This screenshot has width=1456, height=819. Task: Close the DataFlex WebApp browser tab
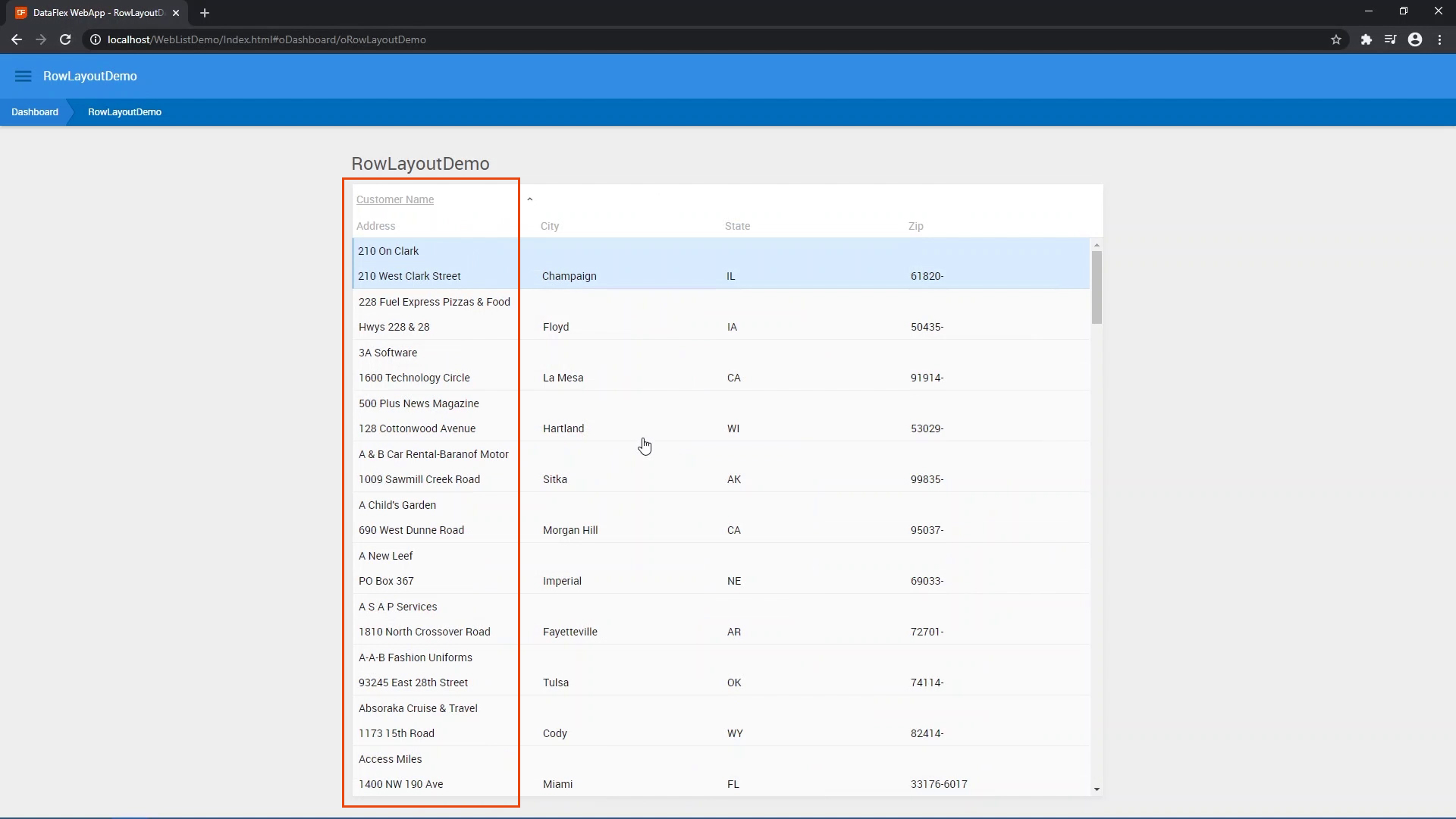tap(176, 13)
